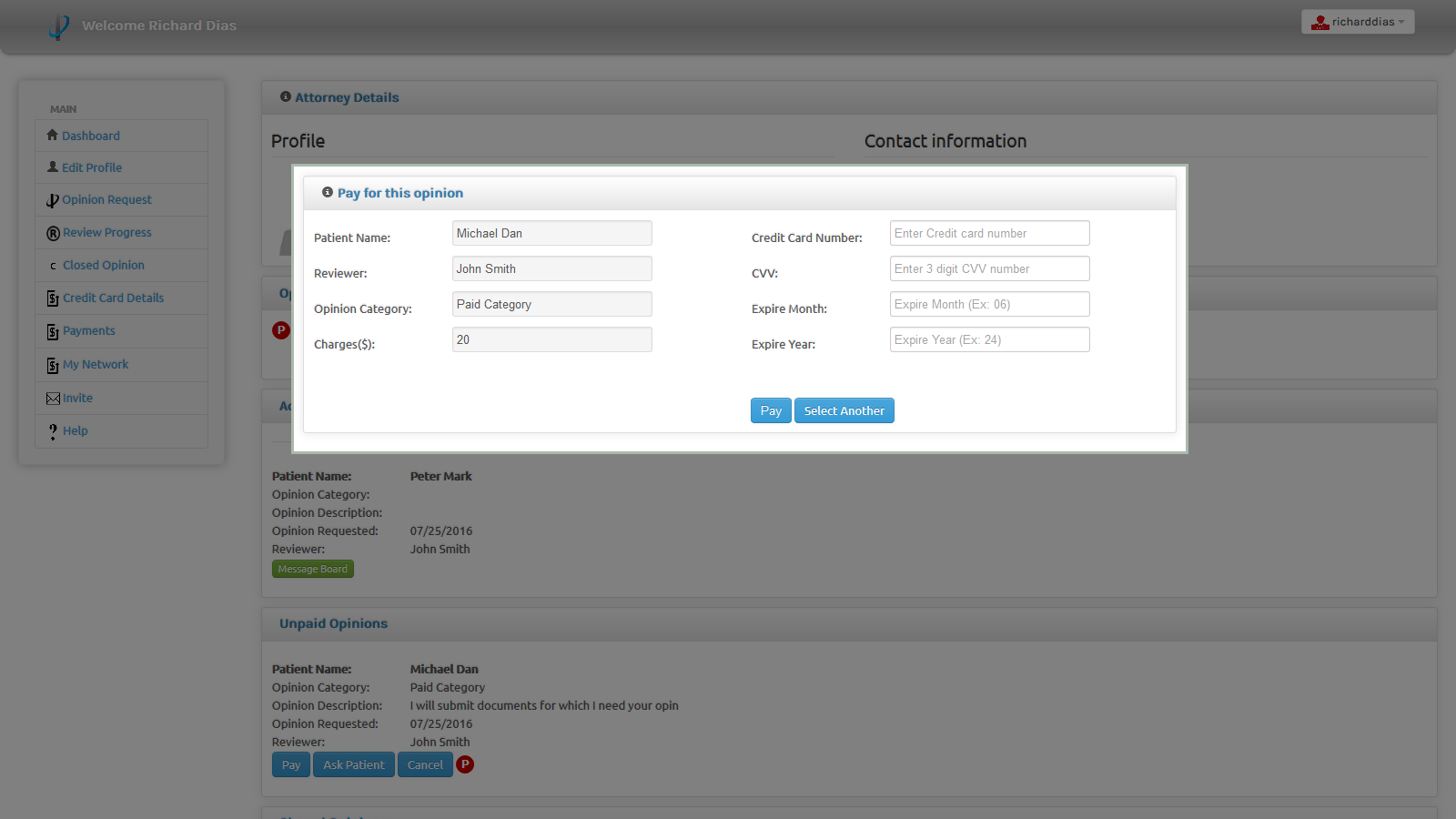Click Ask Patient for Michael Dan's opinion
Image resolution: width=1456 pixels, height=819 pixels.
[353, 764]
